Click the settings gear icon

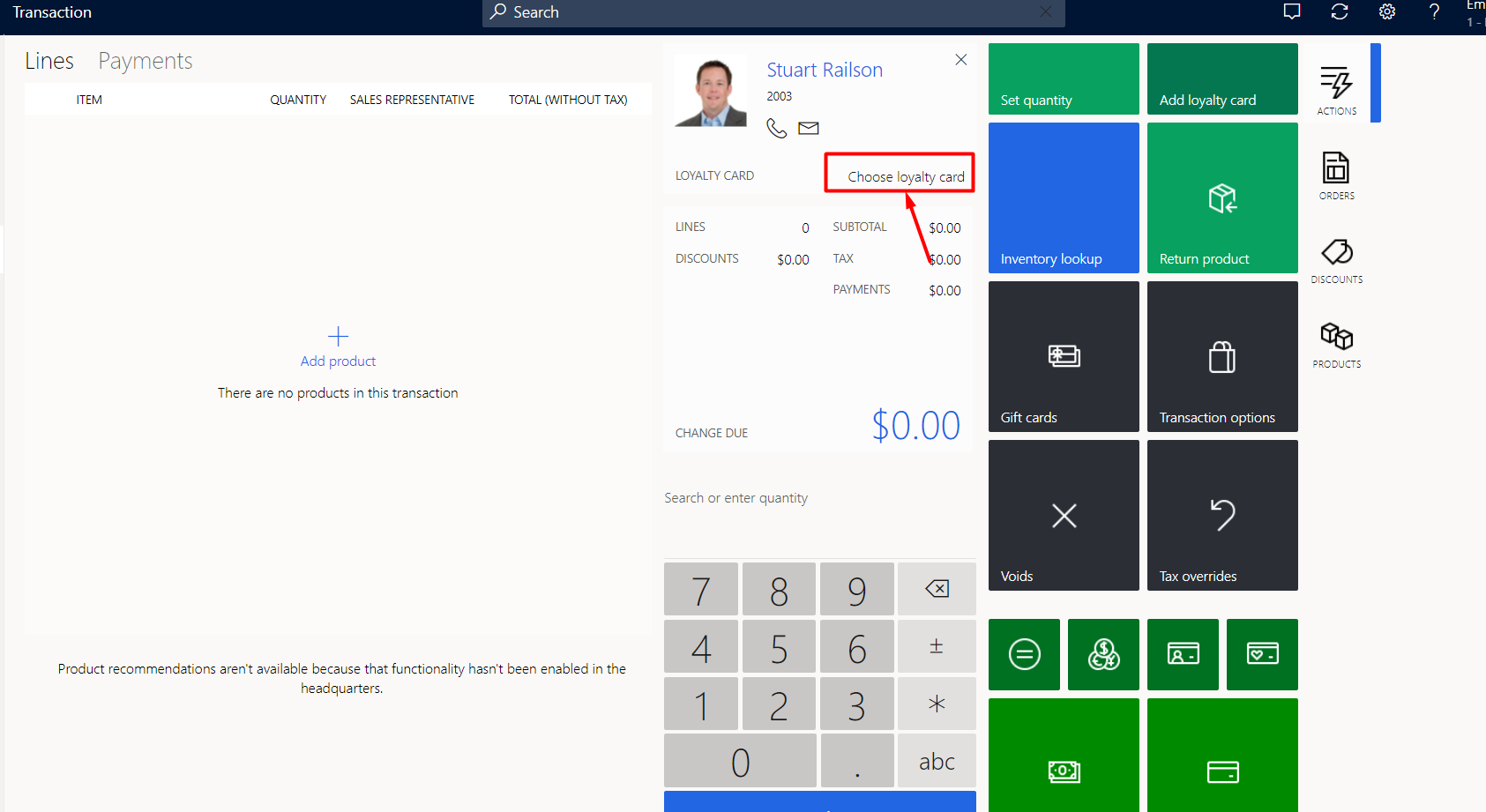click(x=1387, y=12)
